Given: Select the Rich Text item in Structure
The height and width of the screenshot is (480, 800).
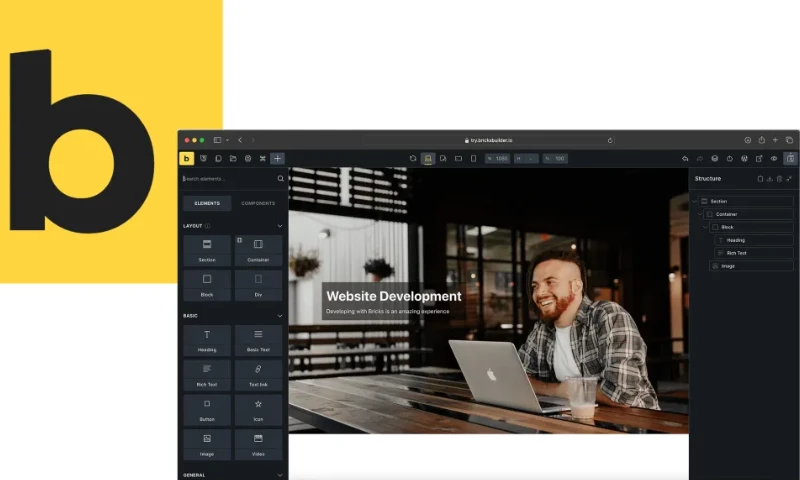Looking at the screenshot, I should pos(735,253).
